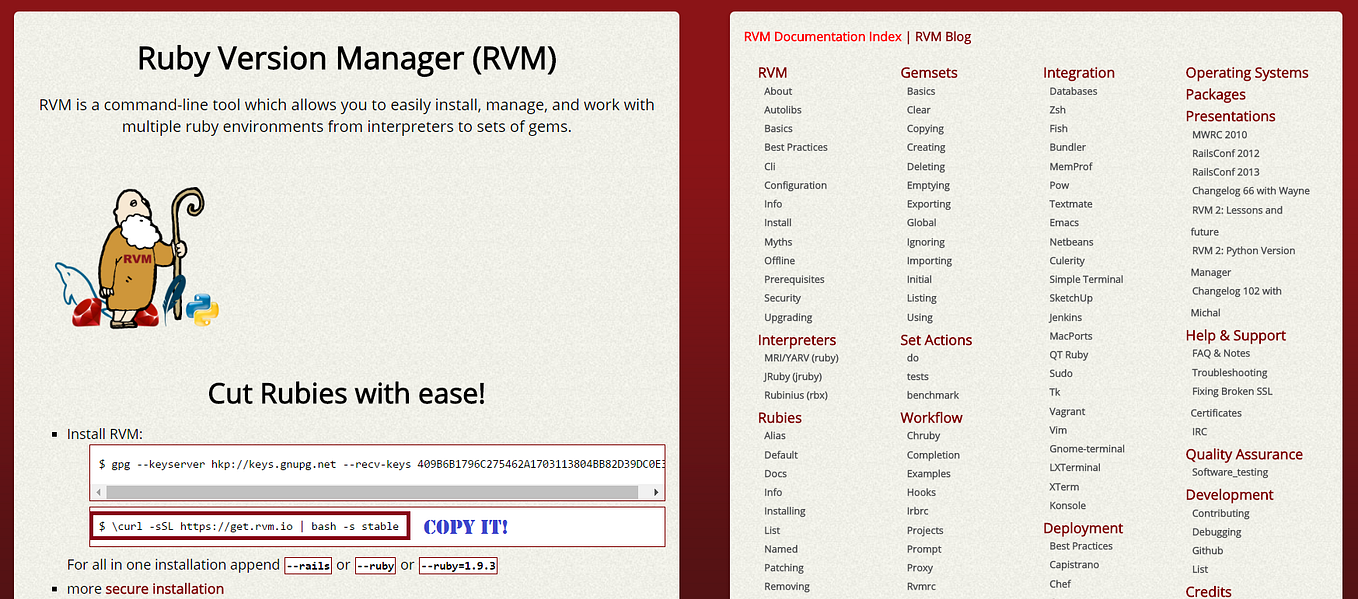Open Capistrano under Deployment
This screenshot has height=599, width=1358.
click(x=1074, y=564)
